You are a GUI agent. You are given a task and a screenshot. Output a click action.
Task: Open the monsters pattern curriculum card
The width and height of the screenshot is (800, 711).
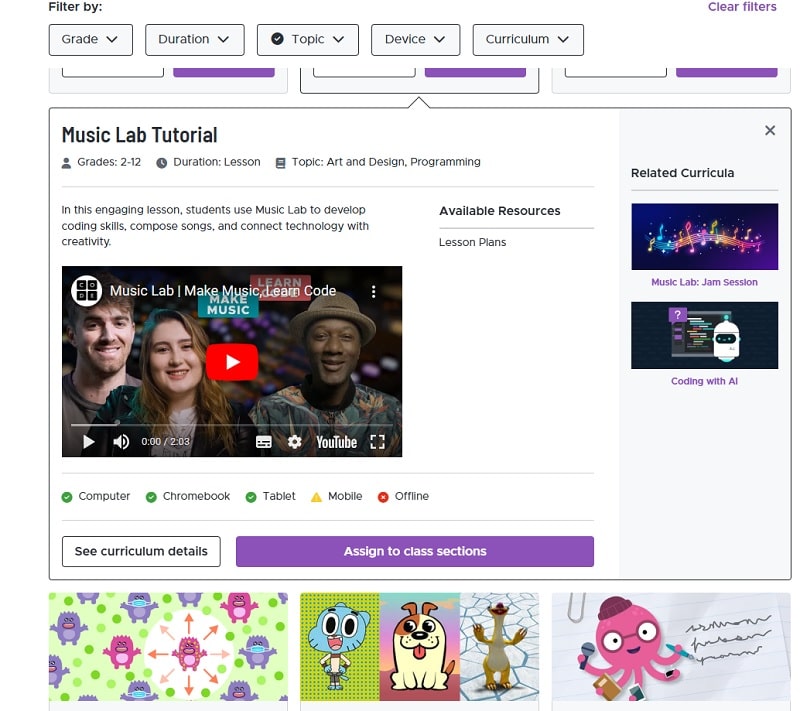[x=168, y=647]
